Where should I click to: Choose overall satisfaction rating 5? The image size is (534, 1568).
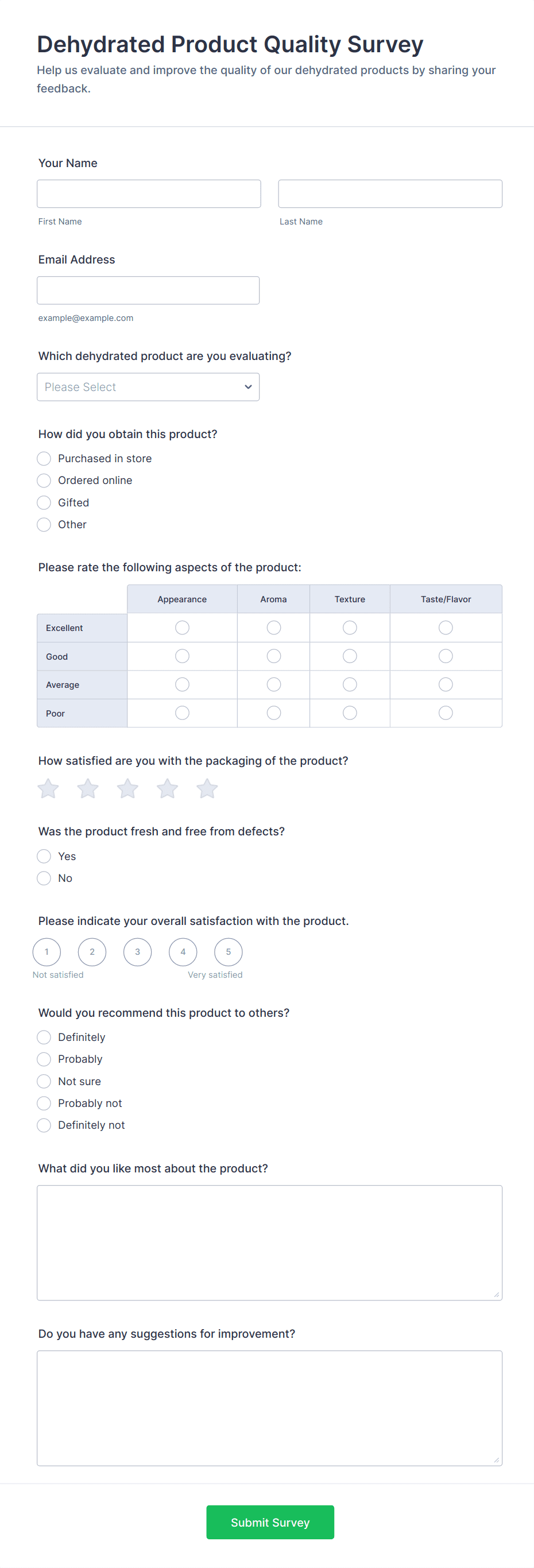(229, 952)
